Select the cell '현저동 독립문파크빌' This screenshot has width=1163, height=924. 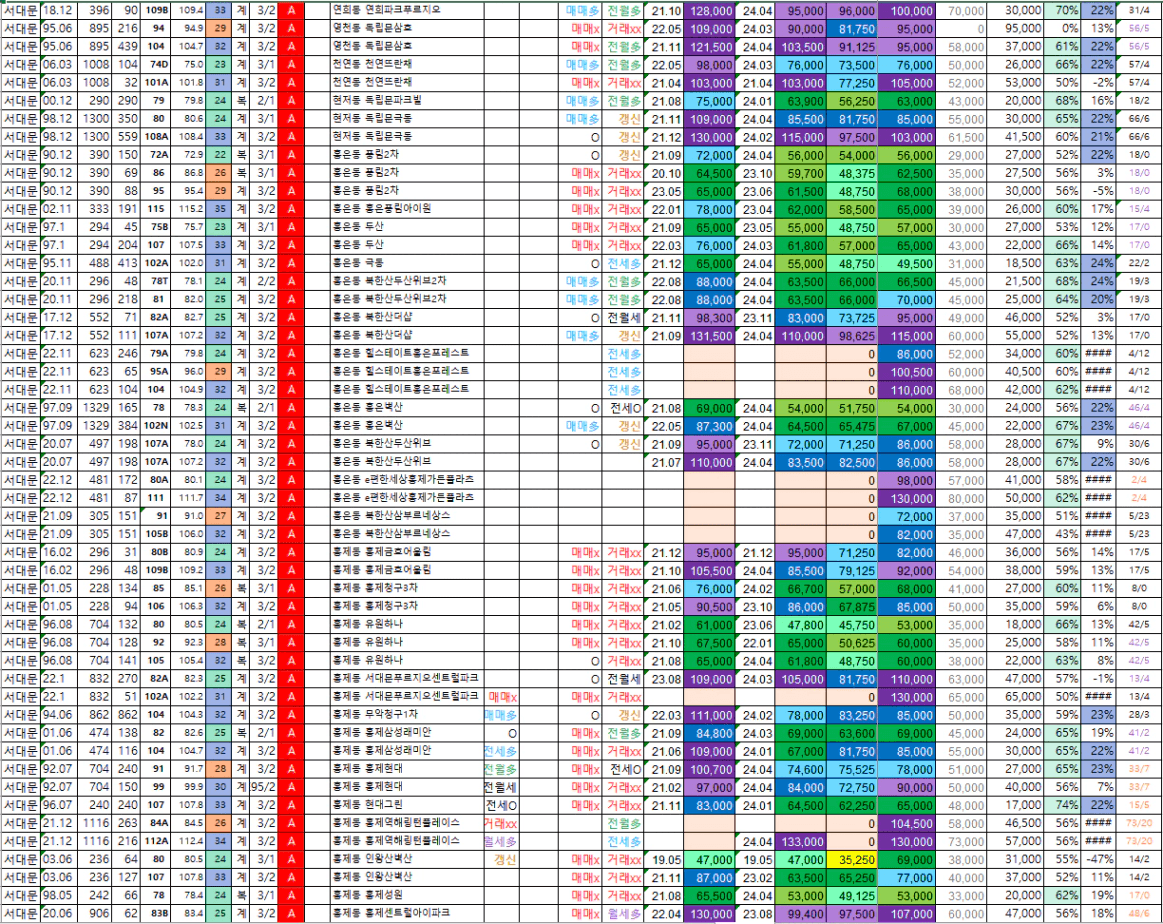[x=406, y=101]
